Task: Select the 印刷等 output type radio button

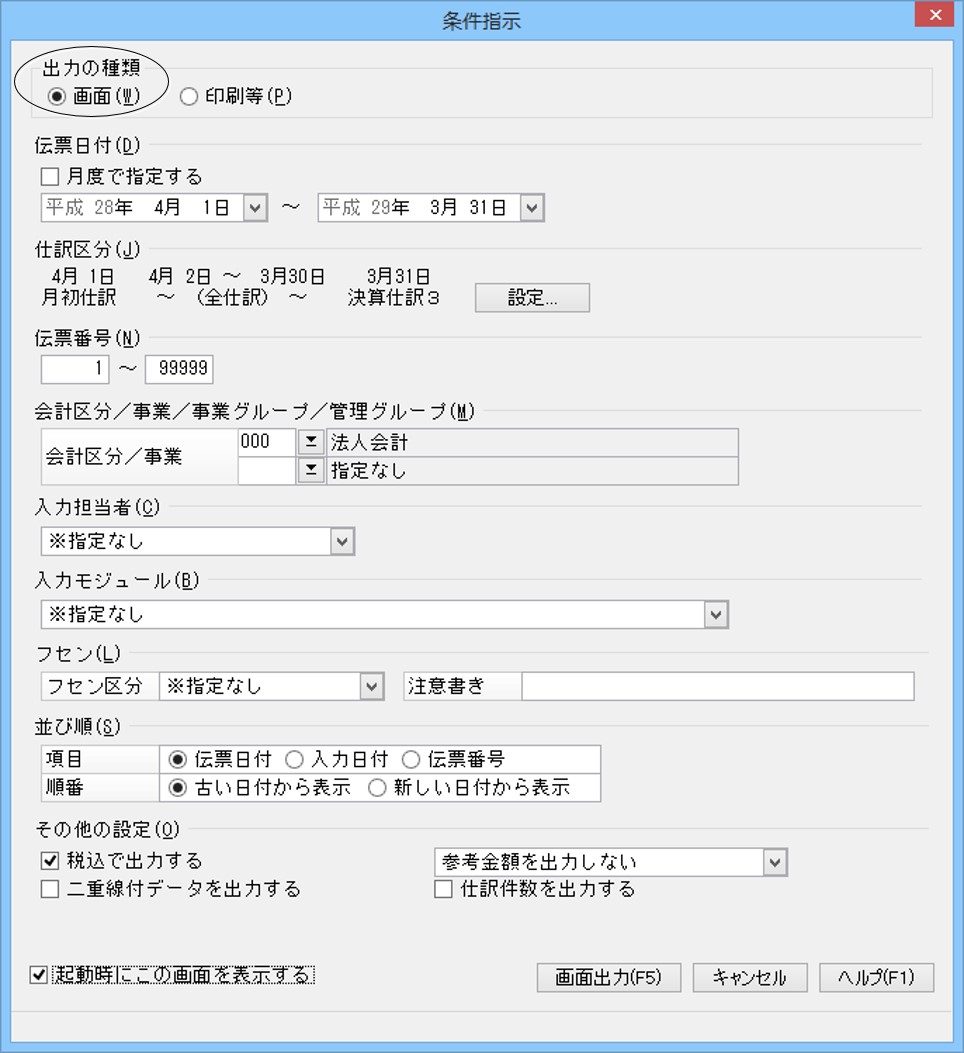Action: coord(188,97)
